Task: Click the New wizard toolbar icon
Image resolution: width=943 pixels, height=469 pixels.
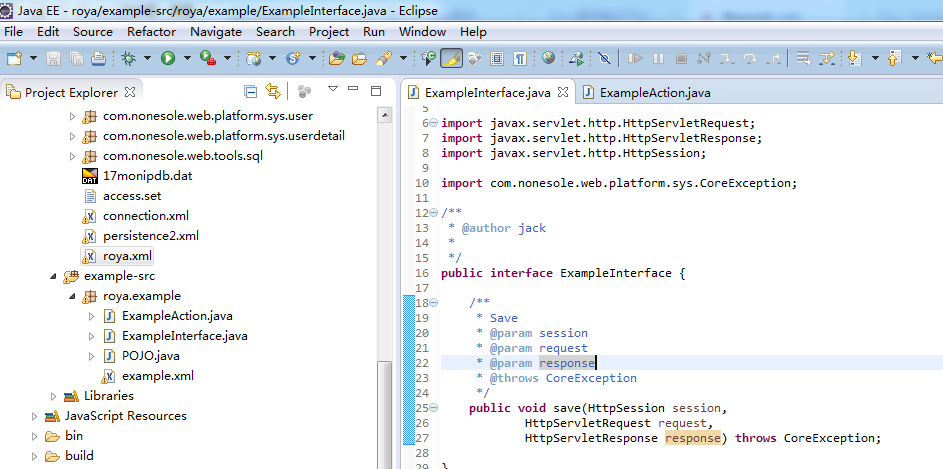Action: point(14,58)
